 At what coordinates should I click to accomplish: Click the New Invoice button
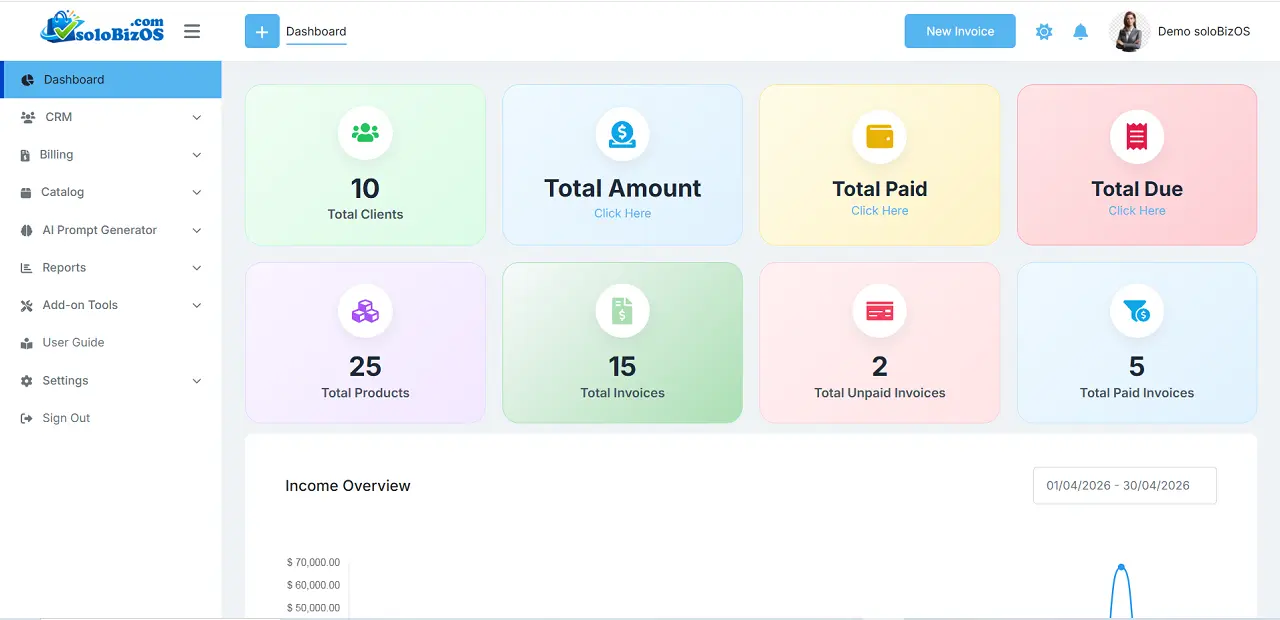(960, 31)
